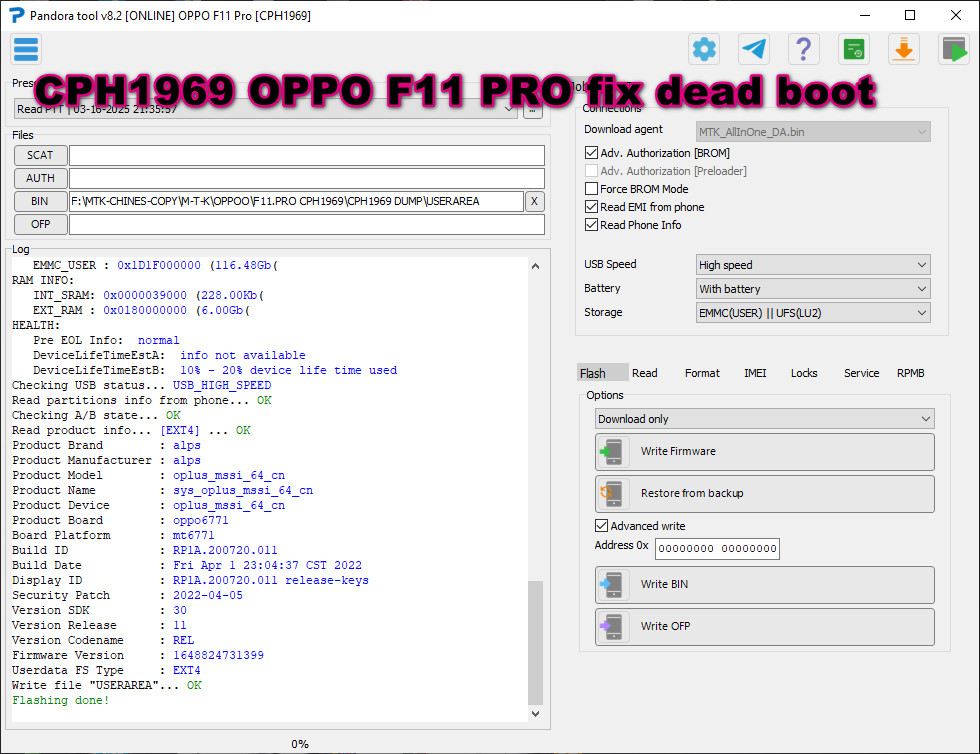This screenshot has width=980, height=754.
Task: Expand the USB Speed dropdown
Action: [x=813, y=265]
